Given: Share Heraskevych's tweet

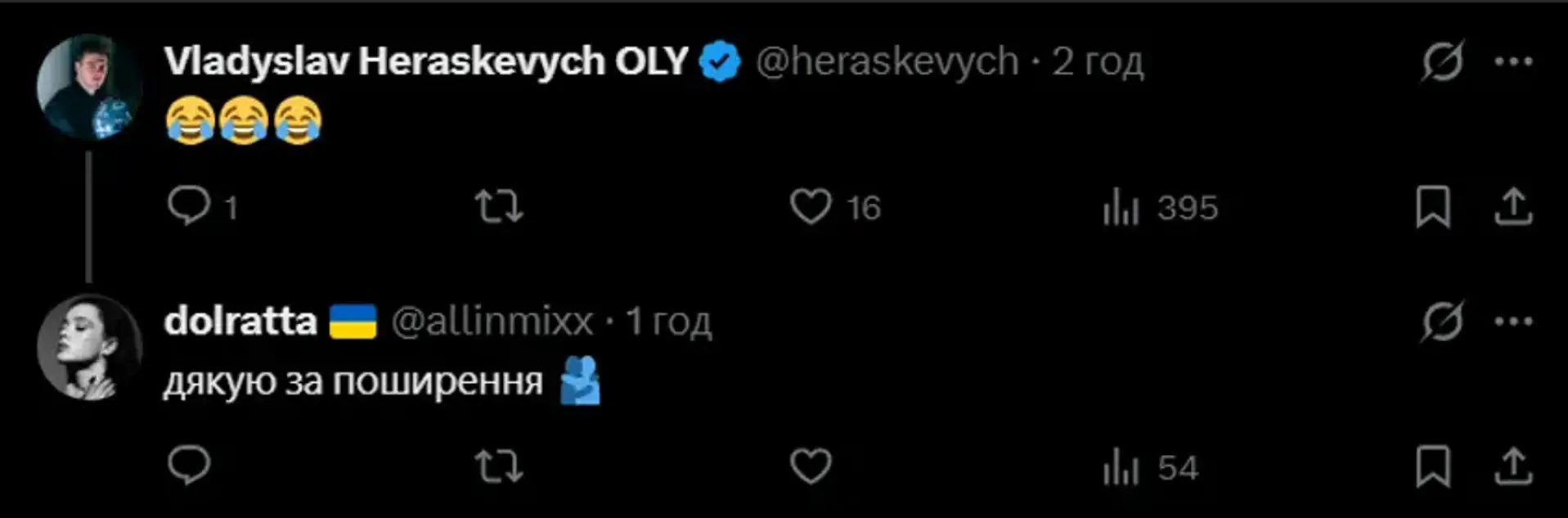Looking at the screenshot, I should coord(1512,207).
